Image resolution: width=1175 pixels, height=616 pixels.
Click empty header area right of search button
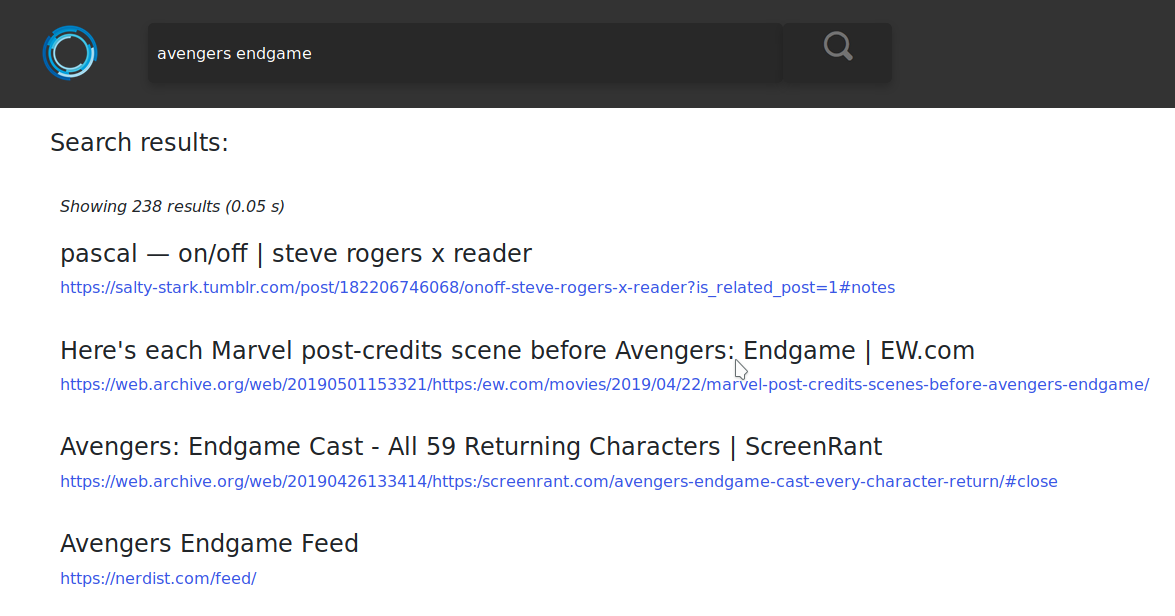pos(1030,53)
